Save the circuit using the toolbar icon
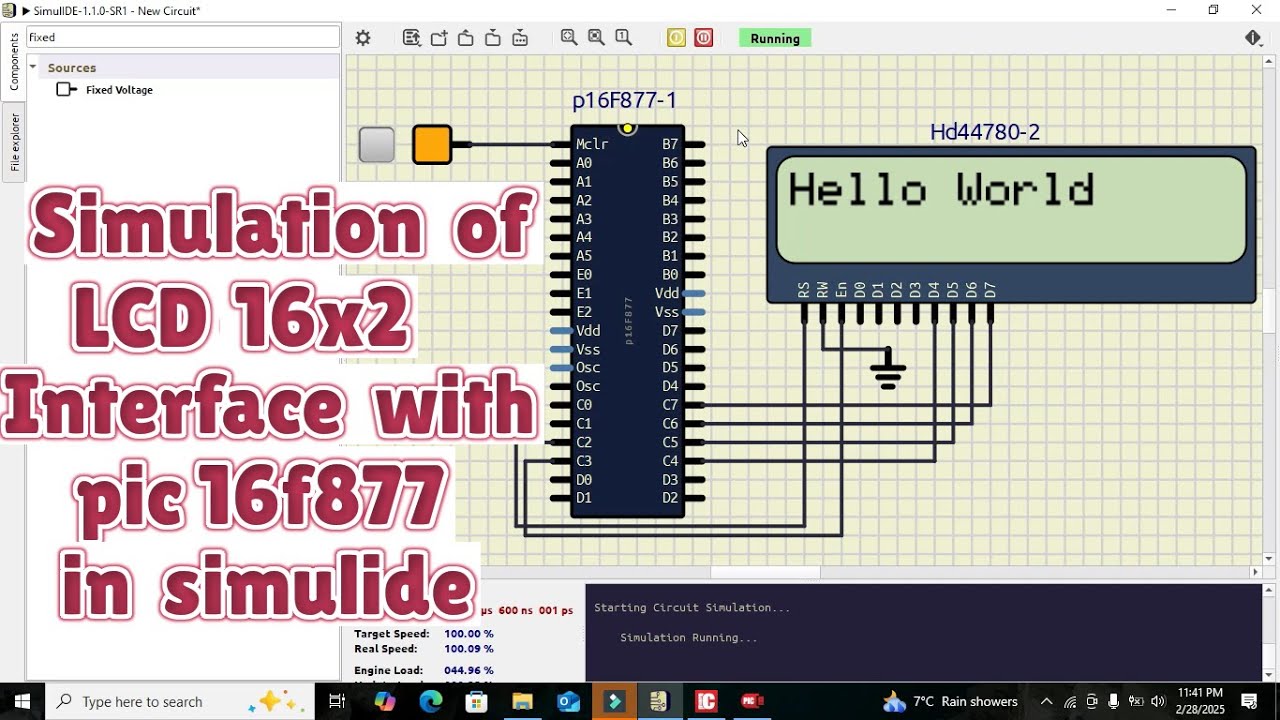 point(493,38)
